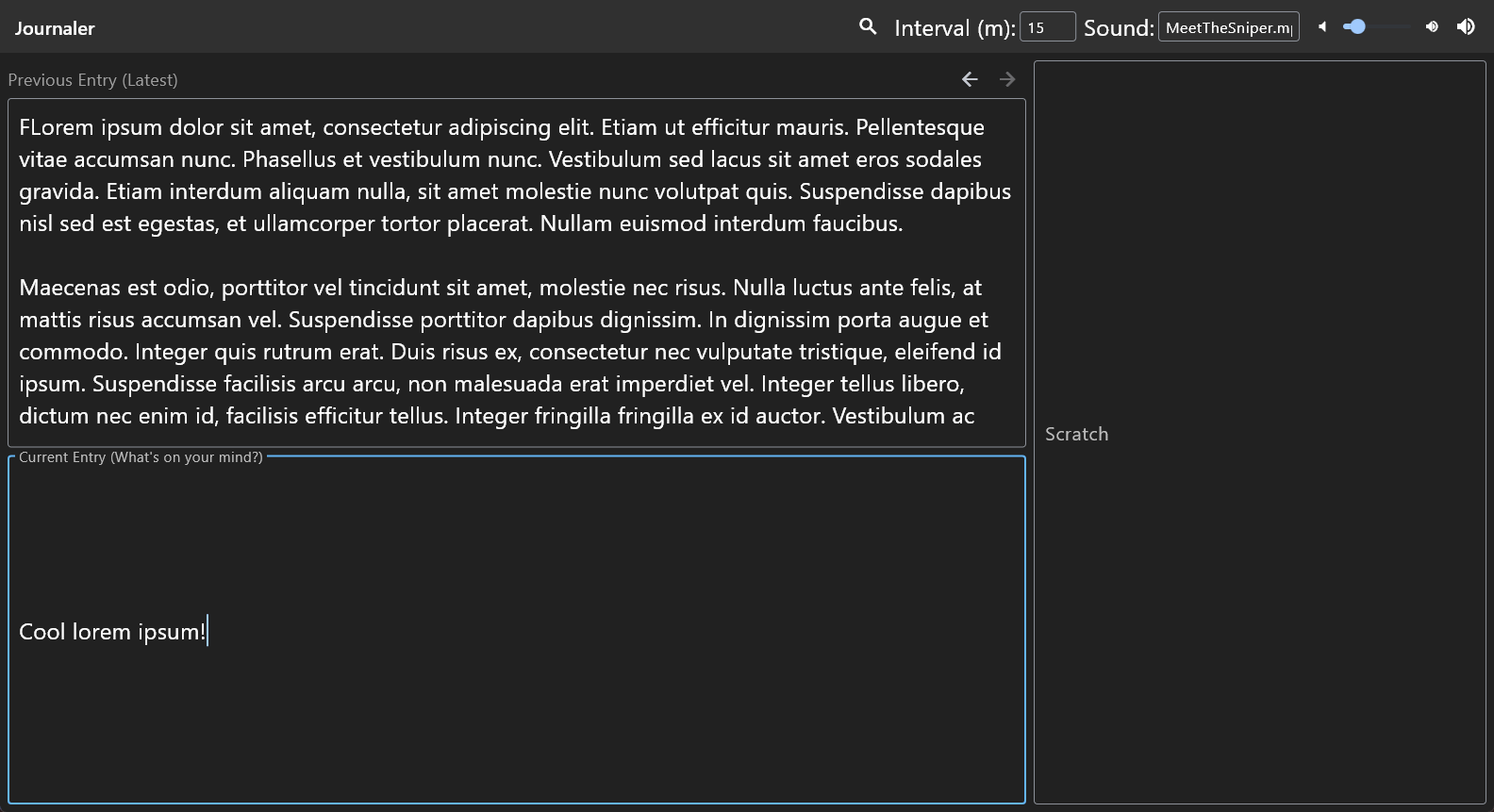Place cursor after "Cool lorem ipsum!" text
The image size is (1494, 812).
pos(207,632)
